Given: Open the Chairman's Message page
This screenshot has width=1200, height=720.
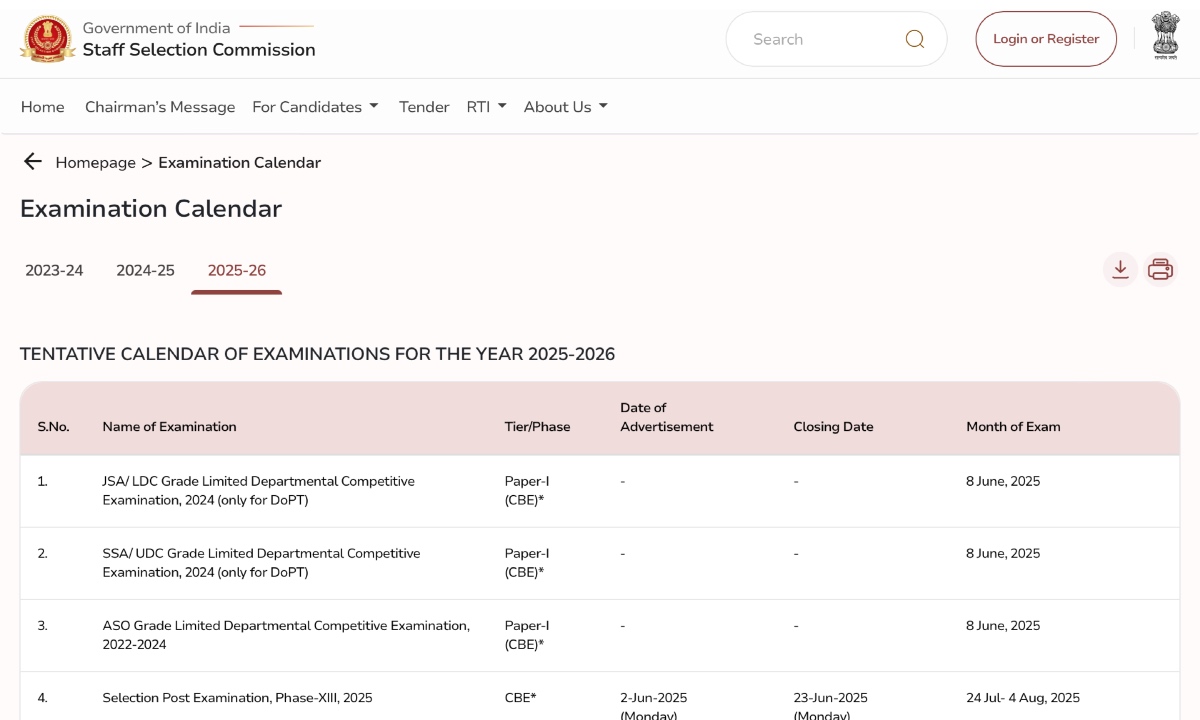Looking at the screenshot, I should tap(159, 106).
